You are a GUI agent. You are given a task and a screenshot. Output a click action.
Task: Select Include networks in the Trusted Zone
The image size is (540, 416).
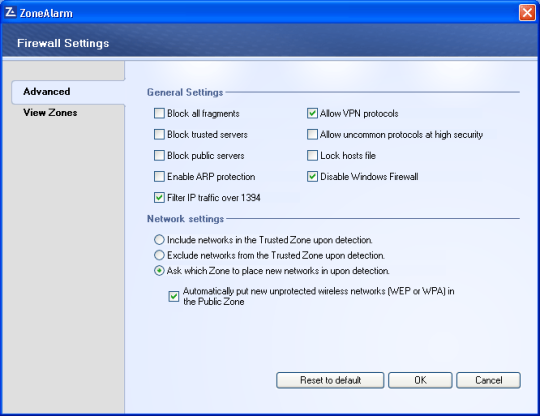[x=159, y=240]
